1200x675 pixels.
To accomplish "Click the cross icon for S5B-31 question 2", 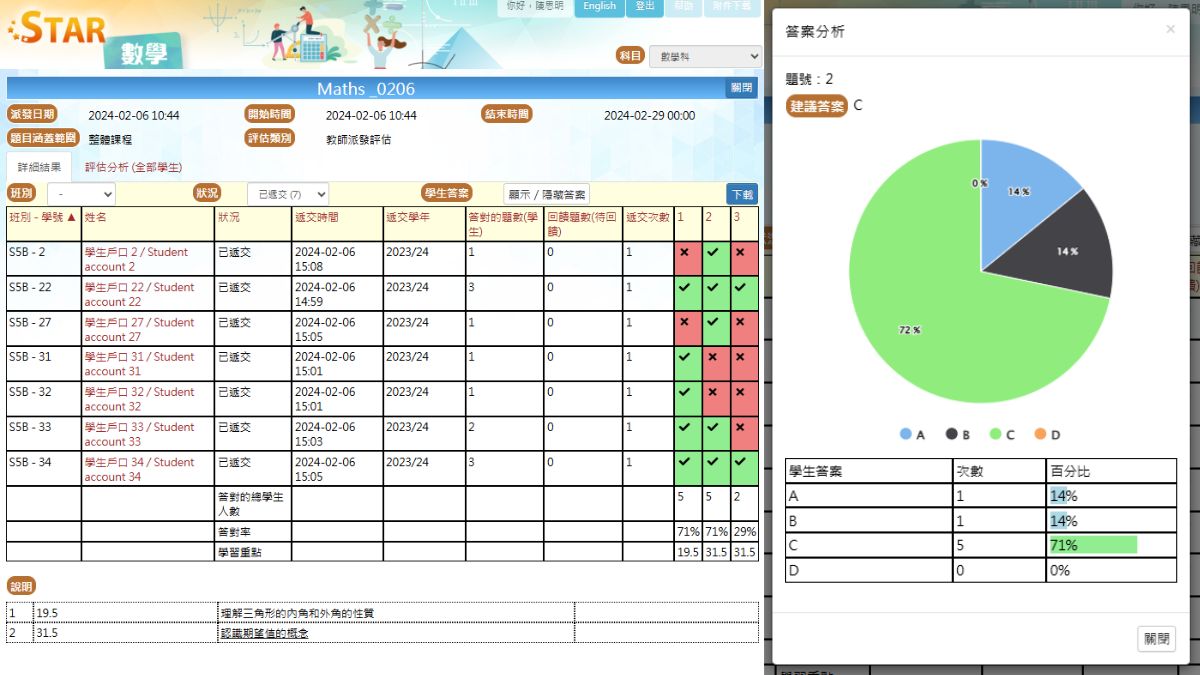I will (x=712, y=358).
